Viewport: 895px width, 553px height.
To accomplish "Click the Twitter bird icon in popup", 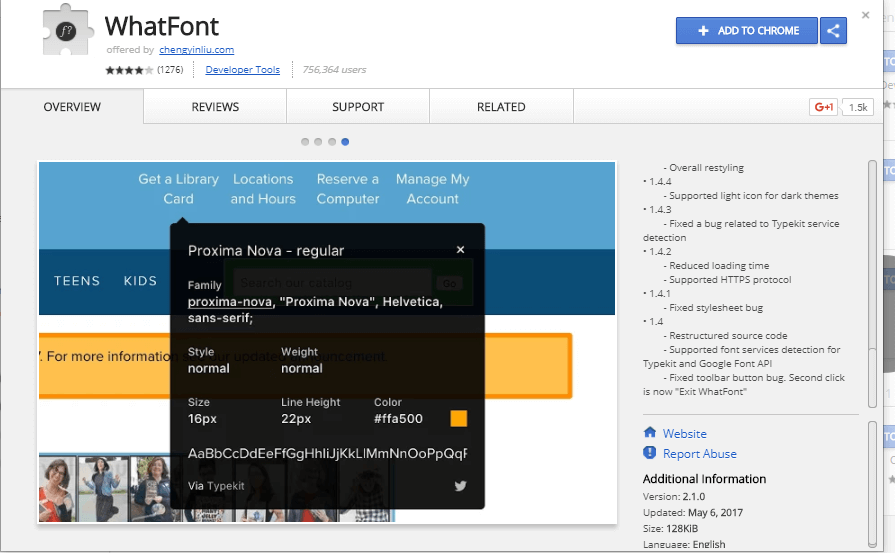I will pos(460,486).
